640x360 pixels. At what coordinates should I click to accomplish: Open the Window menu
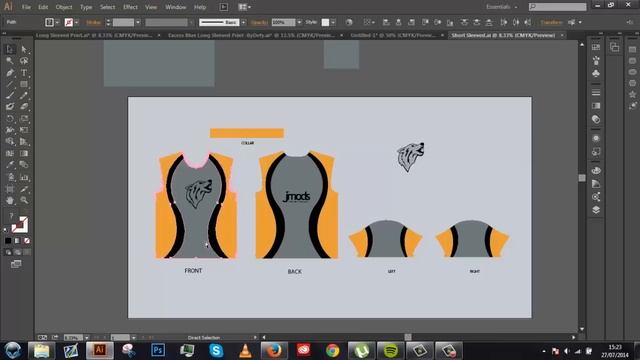[176, 7]
